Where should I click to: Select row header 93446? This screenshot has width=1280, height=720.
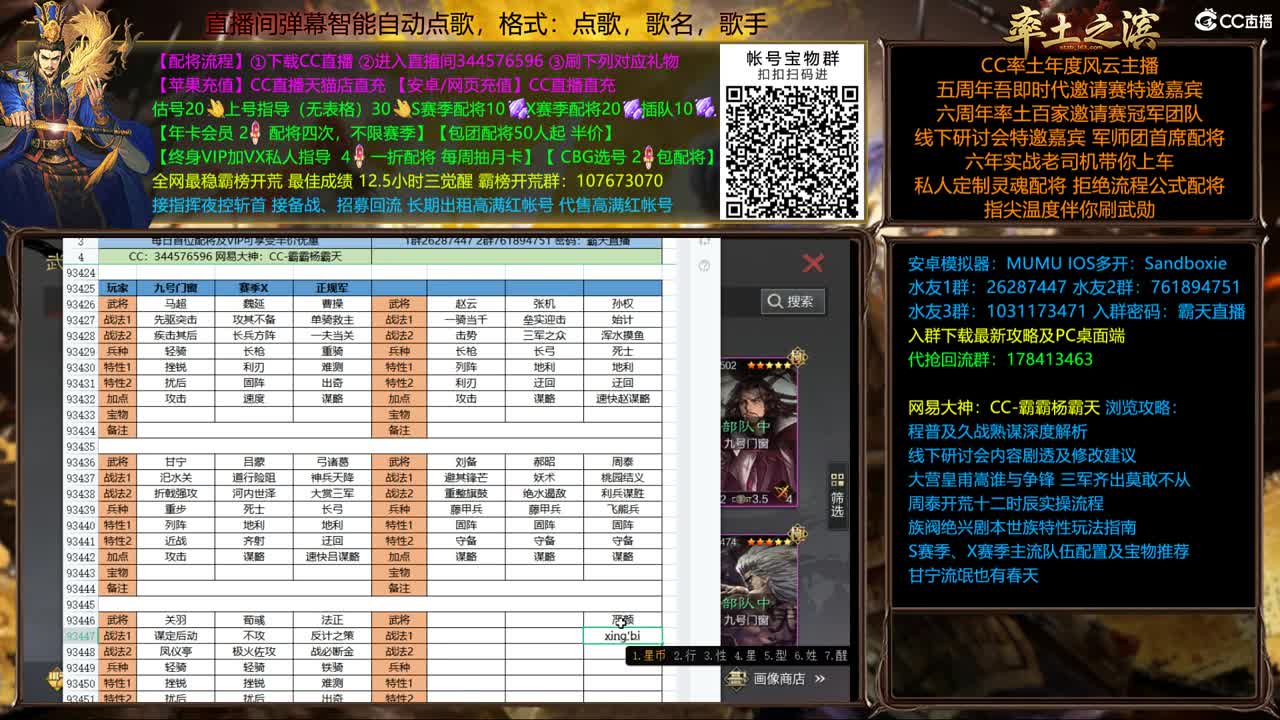click(80, 620)
